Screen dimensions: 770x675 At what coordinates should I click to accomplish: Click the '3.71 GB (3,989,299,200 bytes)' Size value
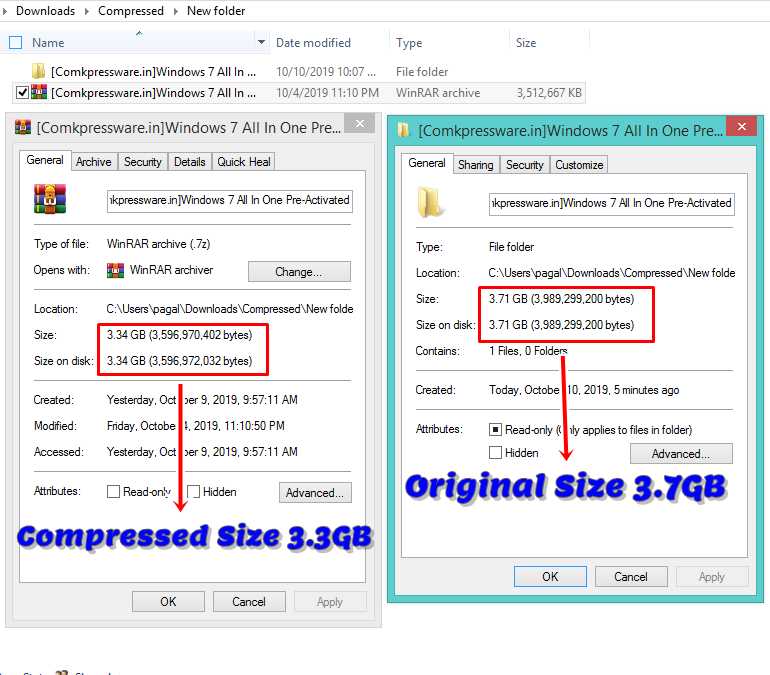(561, 299)
